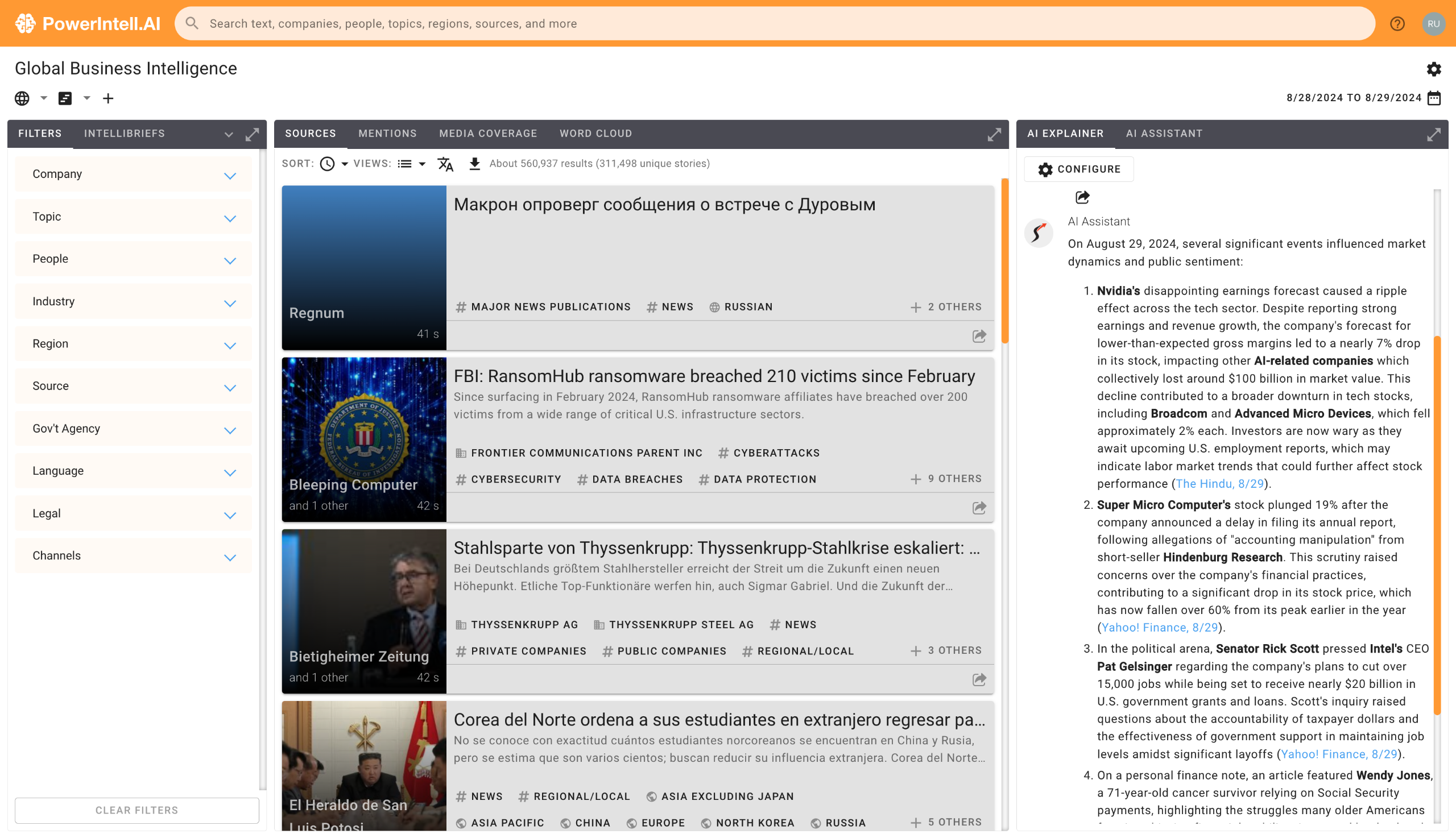Share the AI Assistant response

(1082, 197)
